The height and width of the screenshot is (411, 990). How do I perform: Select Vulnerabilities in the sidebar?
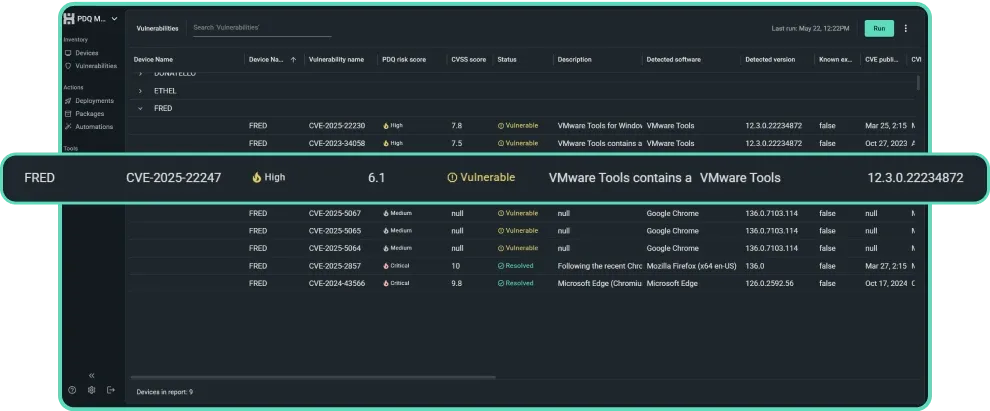[x=96, y=66]
